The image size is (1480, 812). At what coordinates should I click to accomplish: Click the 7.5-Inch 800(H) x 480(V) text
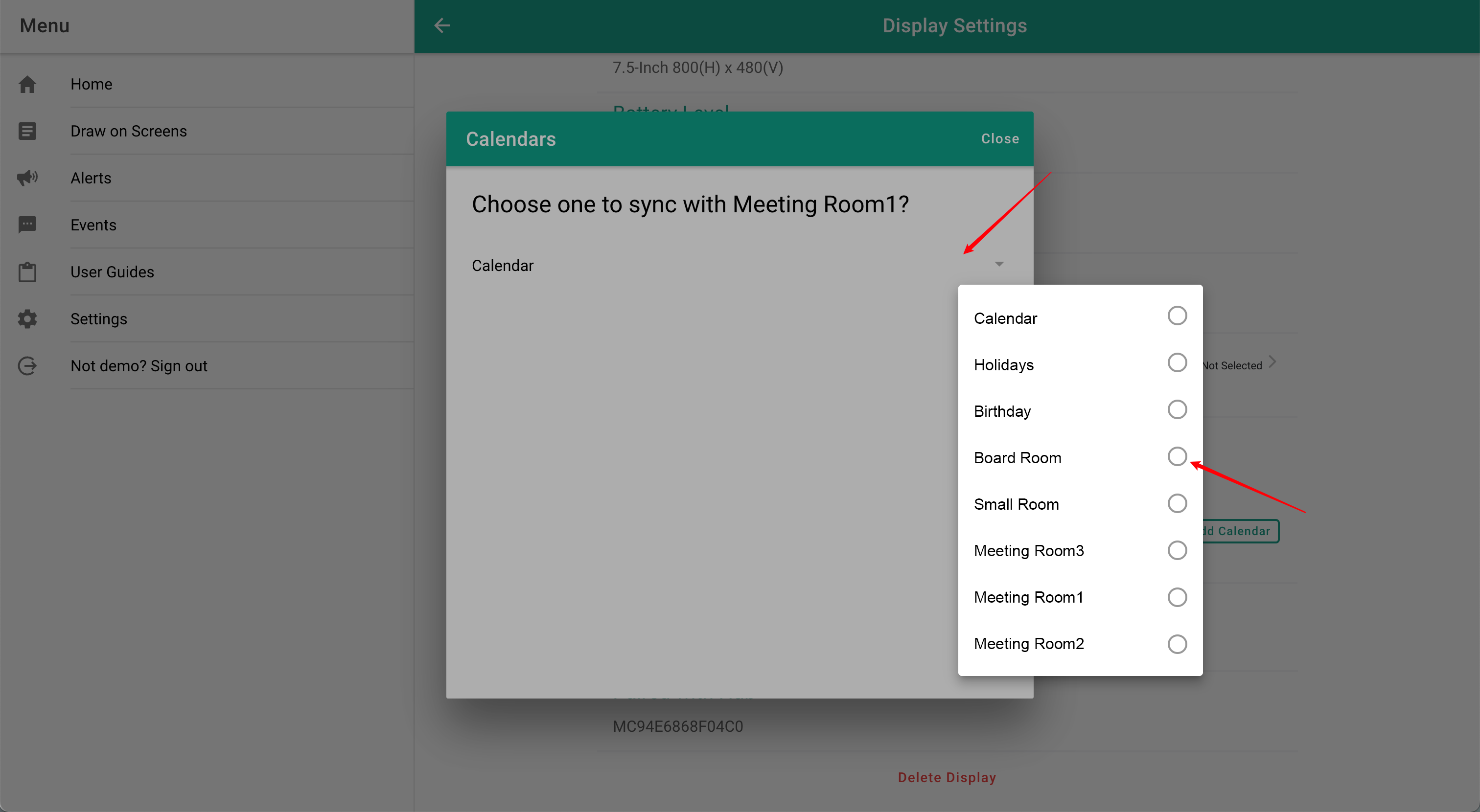pos(697,68)
